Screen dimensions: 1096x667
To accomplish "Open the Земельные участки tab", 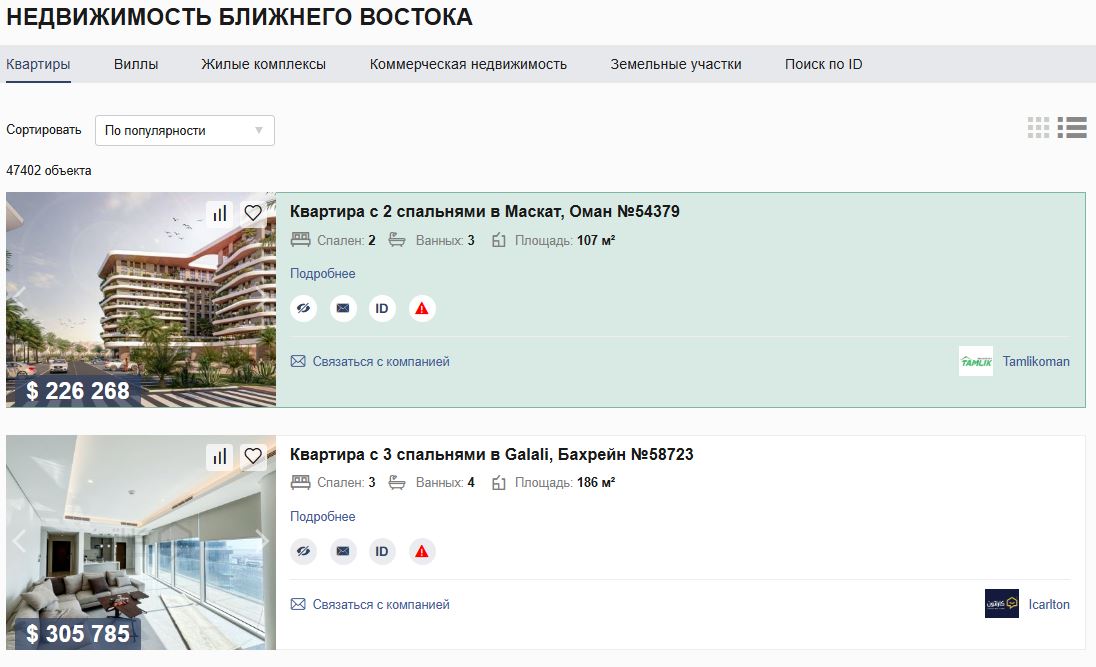I will pyautogui.click(x=676, y=64).
